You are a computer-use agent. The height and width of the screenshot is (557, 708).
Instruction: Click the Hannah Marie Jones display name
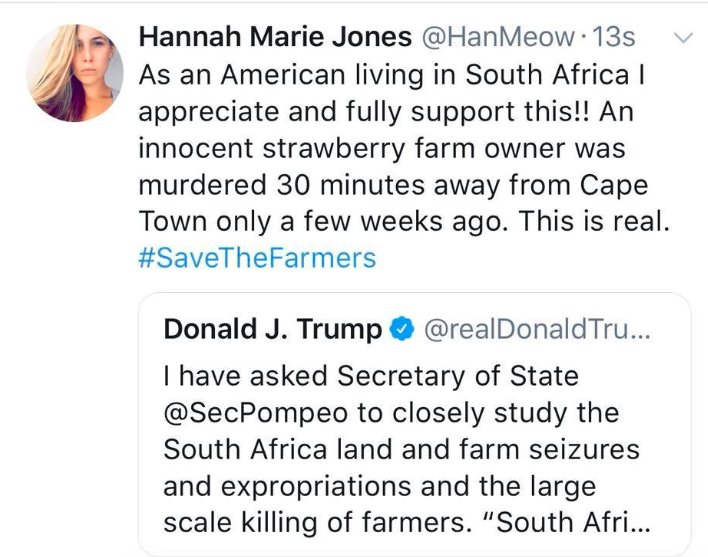point(274,38)
